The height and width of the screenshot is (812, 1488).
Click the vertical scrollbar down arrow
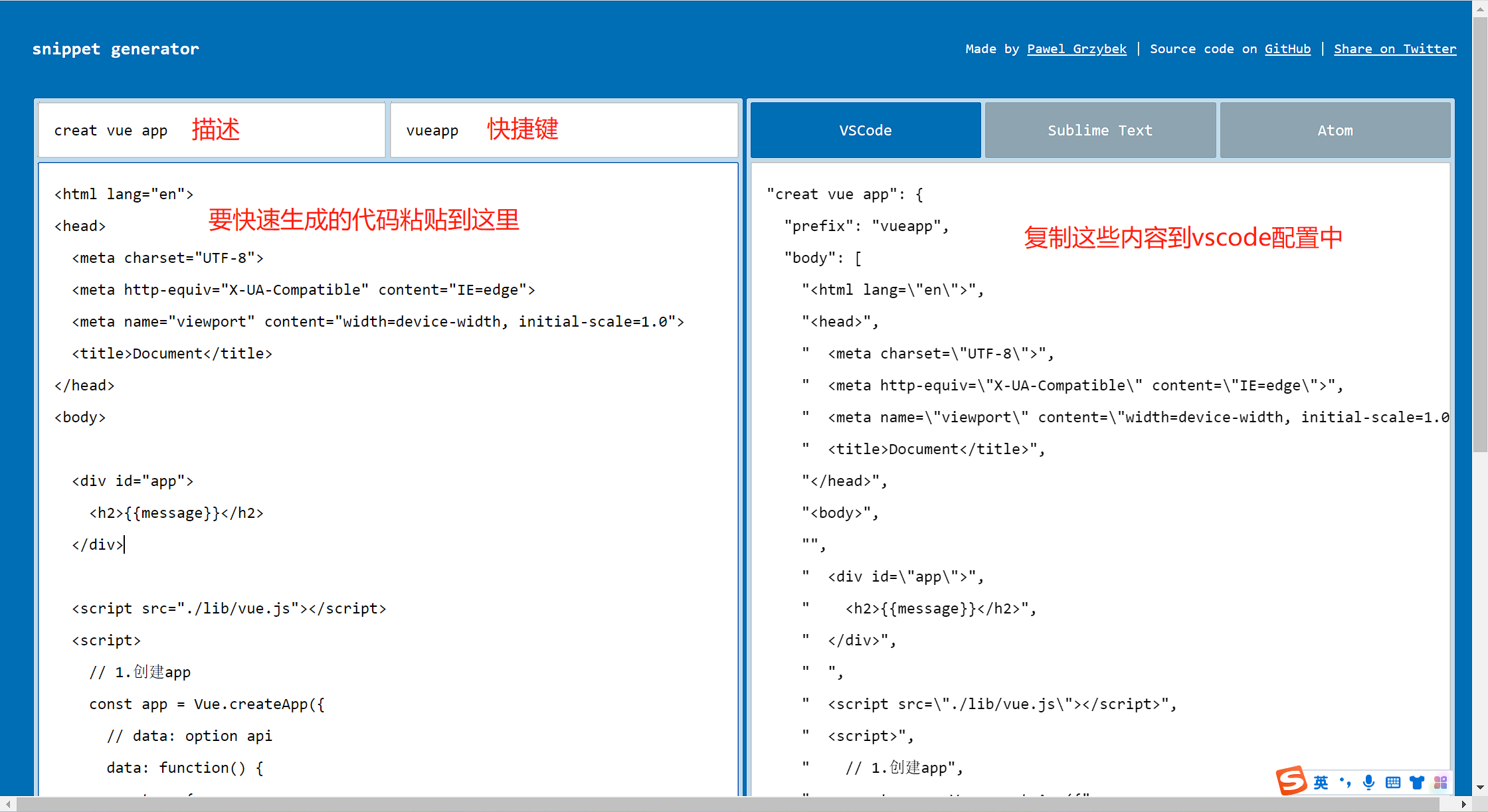coord(1480,787)
